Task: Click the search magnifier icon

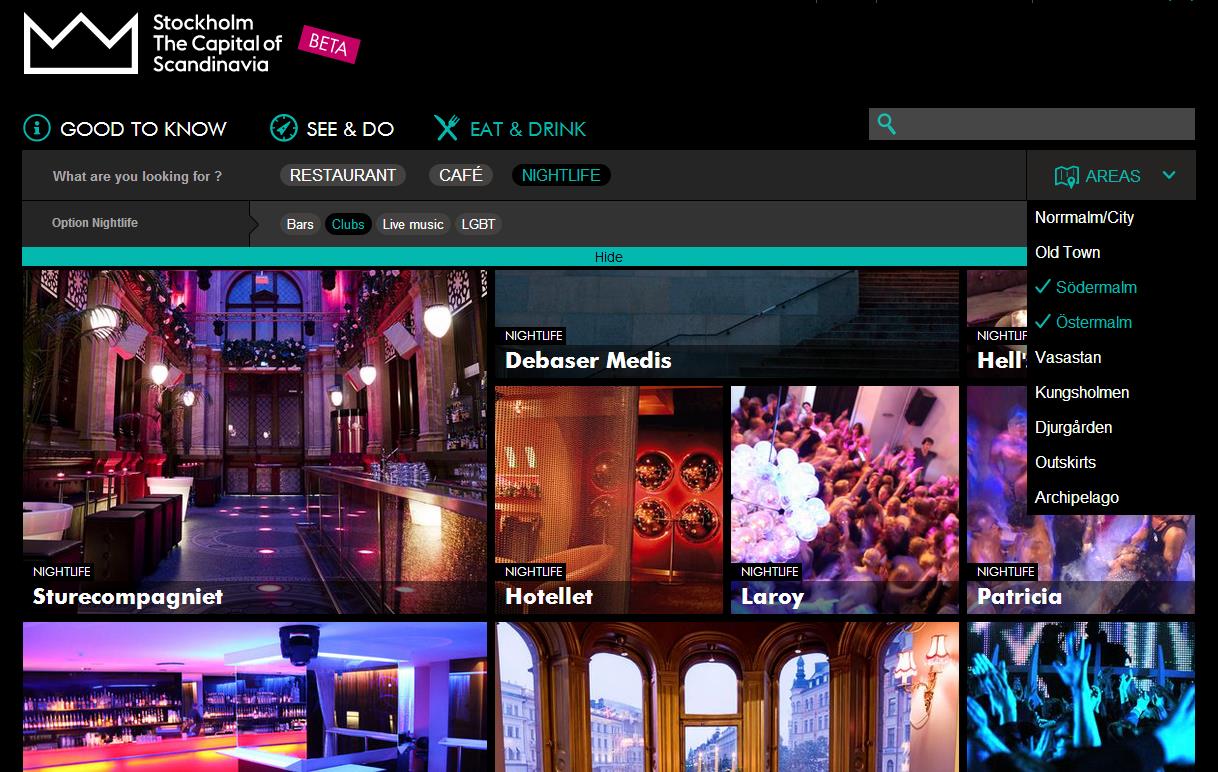Action: 886,124
